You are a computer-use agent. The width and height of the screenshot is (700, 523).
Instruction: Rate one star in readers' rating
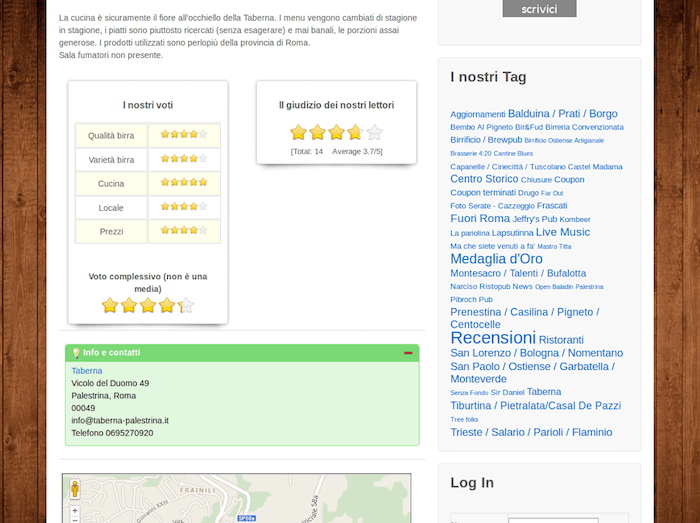pyautogui.click(x=298, y=132)
